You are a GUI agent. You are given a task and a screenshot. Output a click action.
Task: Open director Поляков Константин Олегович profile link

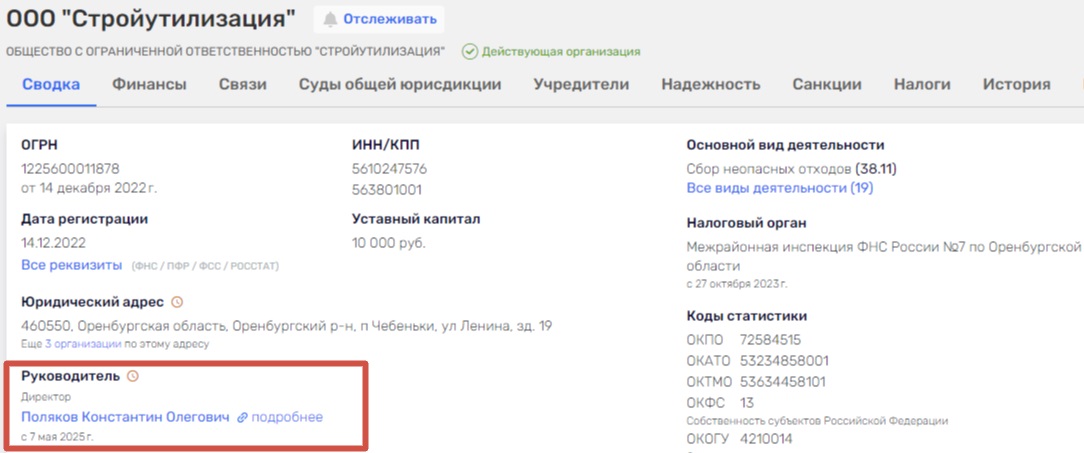125,417
